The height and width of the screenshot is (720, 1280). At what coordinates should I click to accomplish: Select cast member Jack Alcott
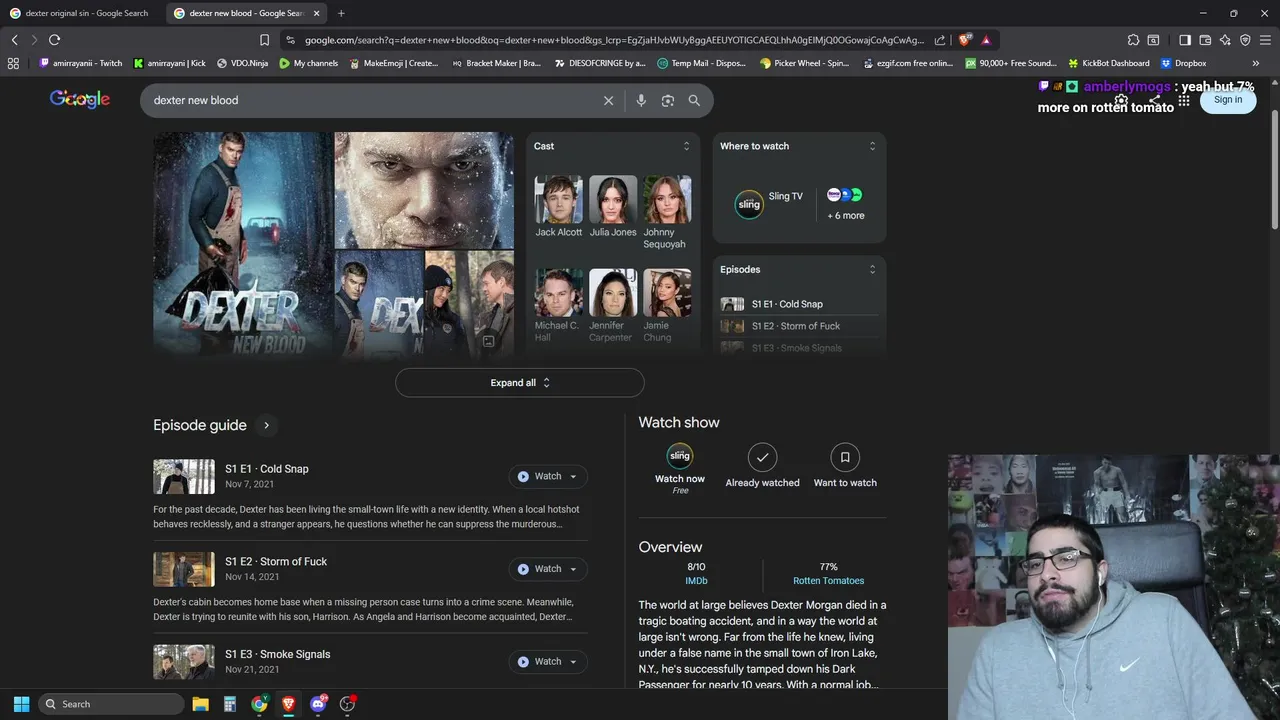point(559,207)
